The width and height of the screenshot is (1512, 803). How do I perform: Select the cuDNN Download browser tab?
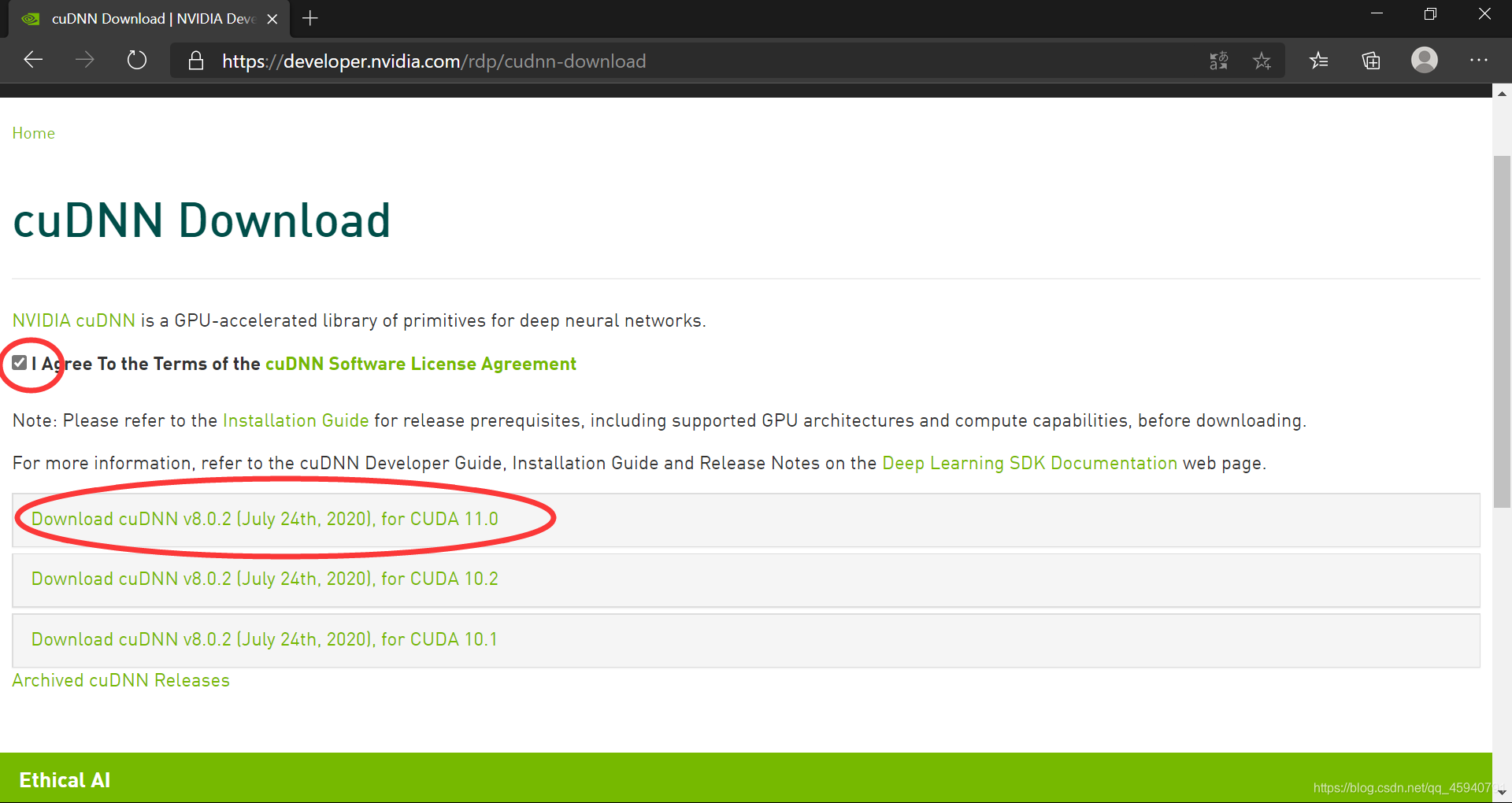[x=149, y=19]
